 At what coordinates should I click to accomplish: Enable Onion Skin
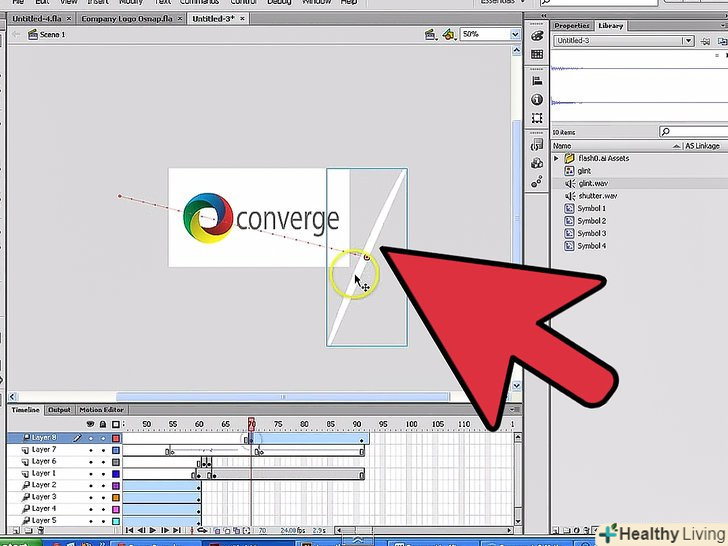217,530
